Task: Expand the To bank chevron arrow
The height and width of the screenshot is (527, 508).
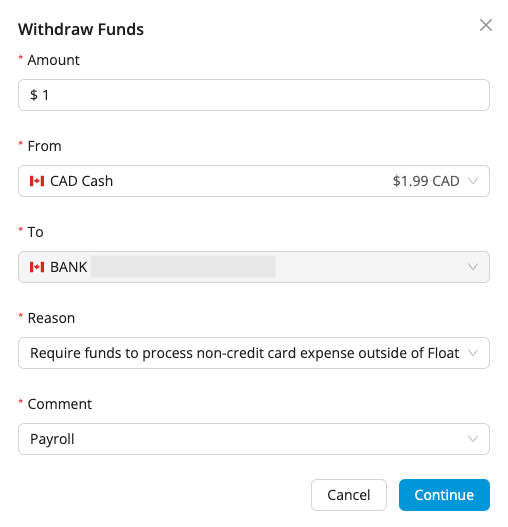Action: 473,267
